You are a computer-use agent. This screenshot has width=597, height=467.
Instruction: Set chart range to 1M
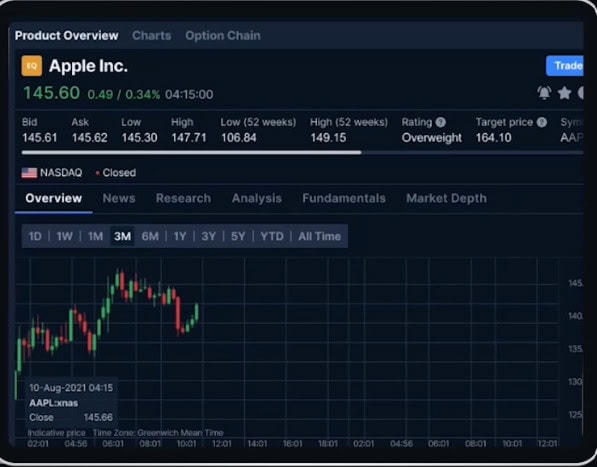point(95,236)
